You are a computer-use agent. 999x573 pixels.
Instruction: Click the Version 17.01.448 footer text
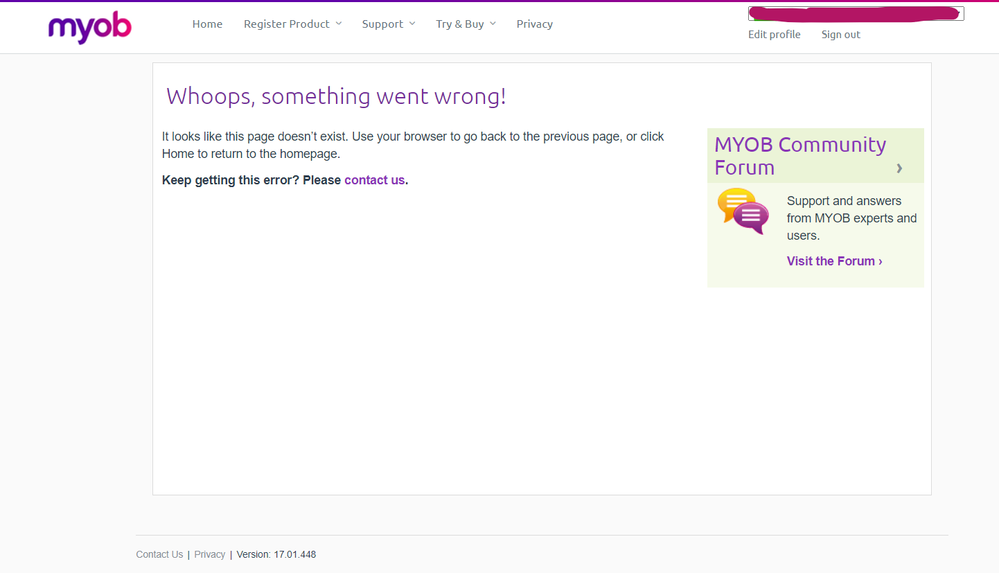tap(276, 554)
